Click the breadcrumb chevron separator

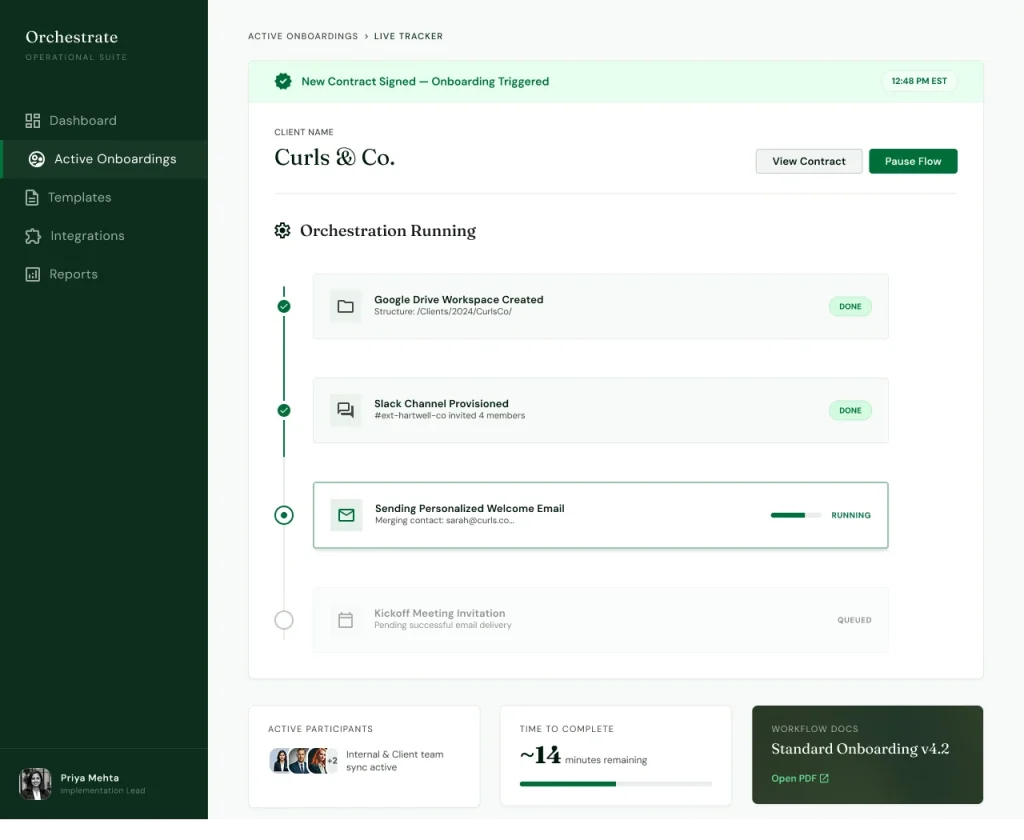click(x=366, y=36)
